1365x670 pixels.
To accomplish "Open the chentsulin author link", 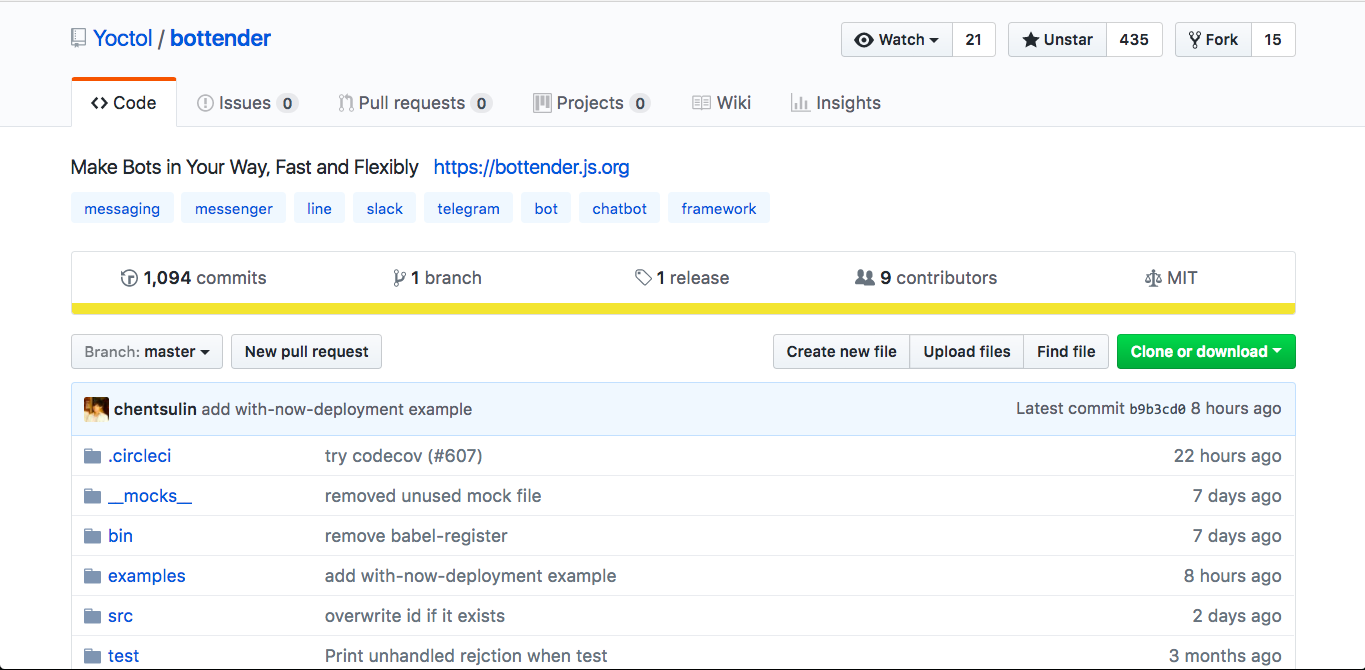I will click(x=155, y=409).
